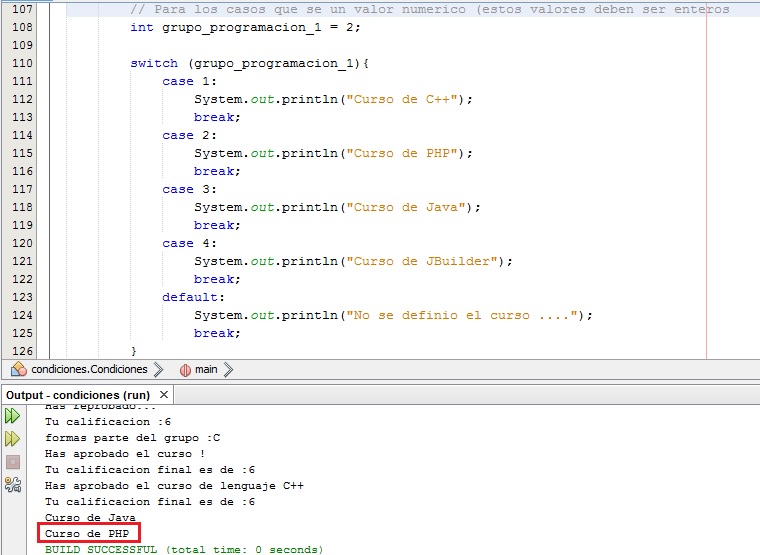Expand the chevron after main breadcrumb
Viewport: 760px width, 555px height.
coord(229,369)
